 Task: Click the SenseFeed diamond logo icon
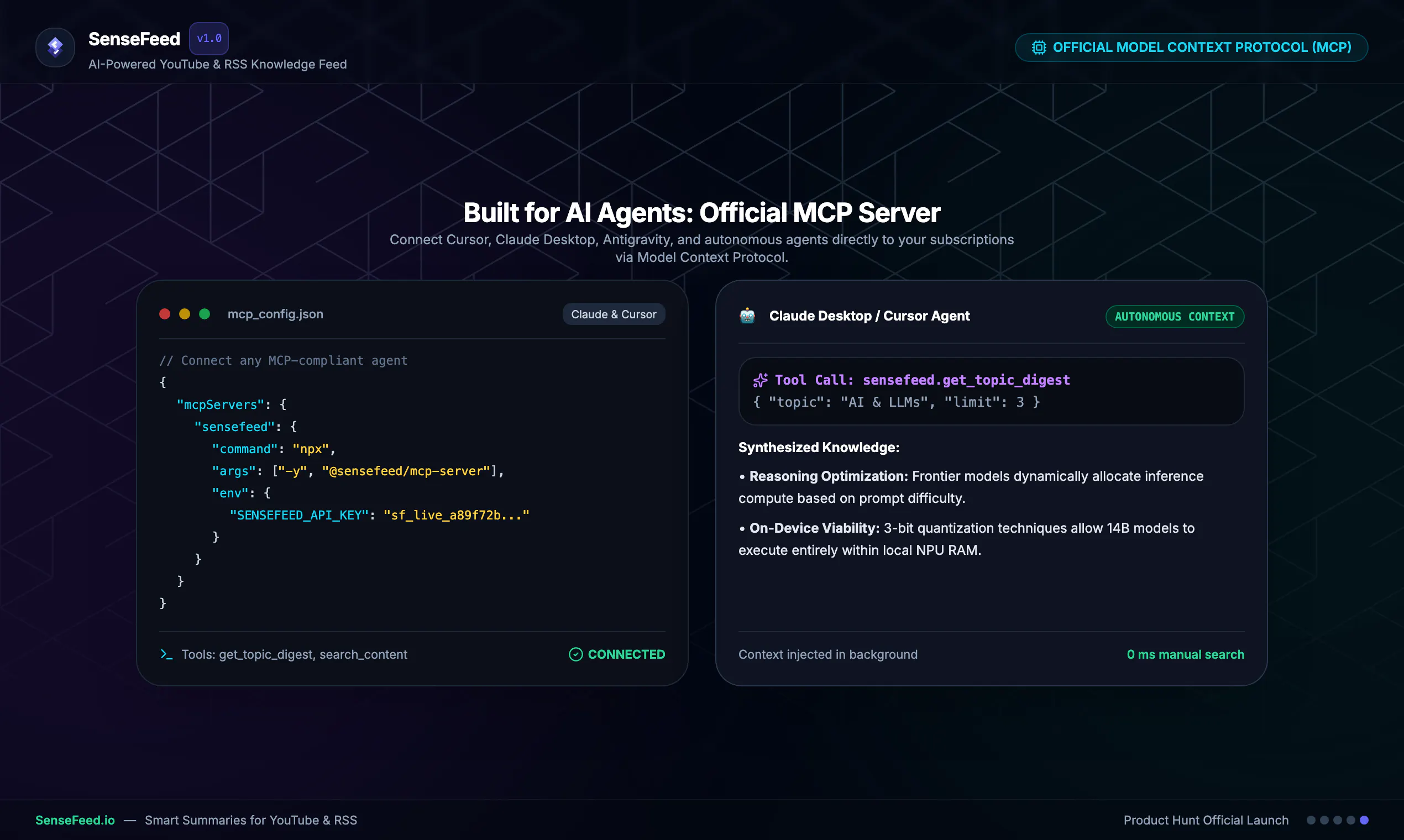(55, 47)
